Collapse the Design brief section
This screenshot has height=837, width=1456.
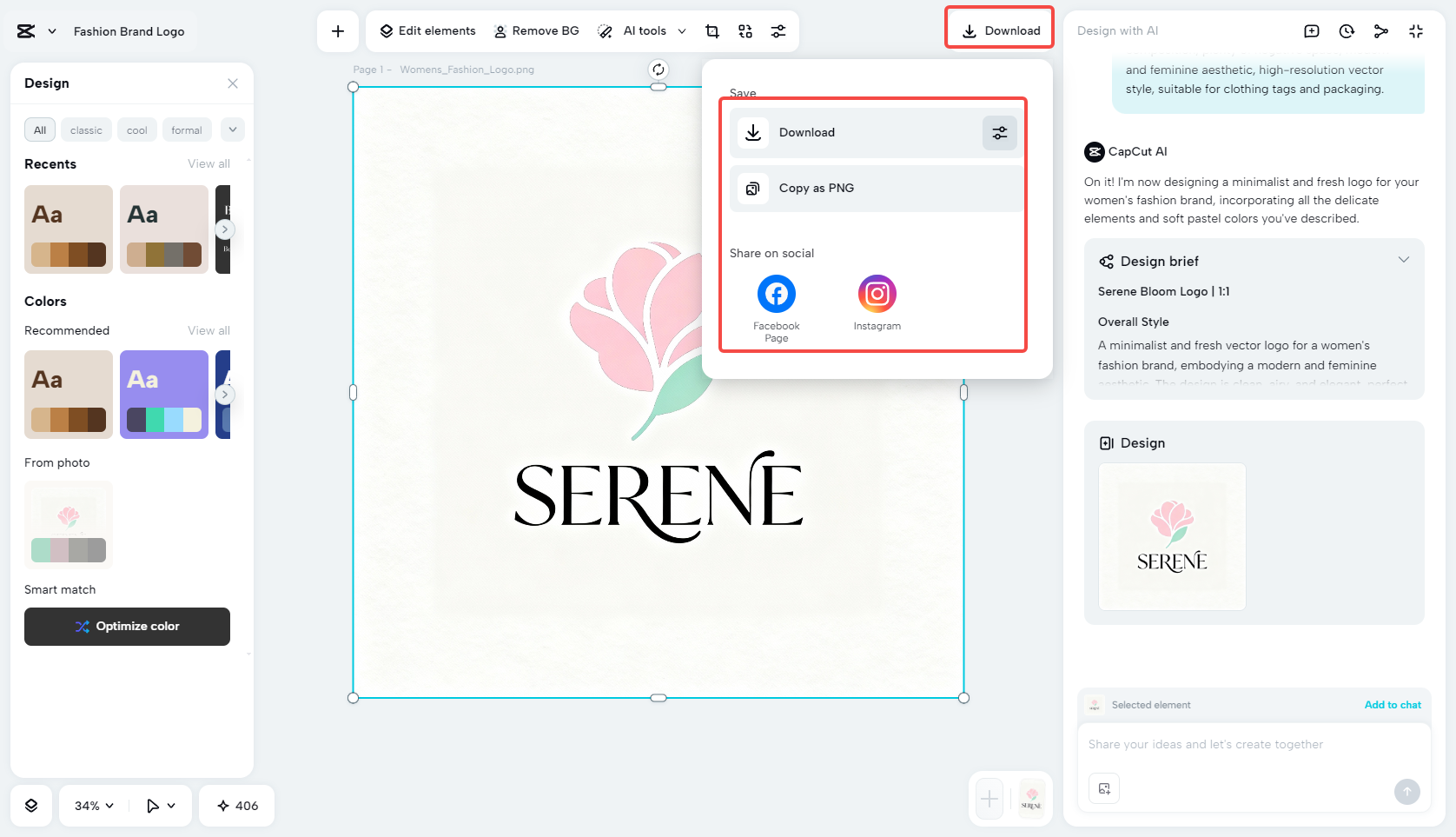tap(1405, 259)
